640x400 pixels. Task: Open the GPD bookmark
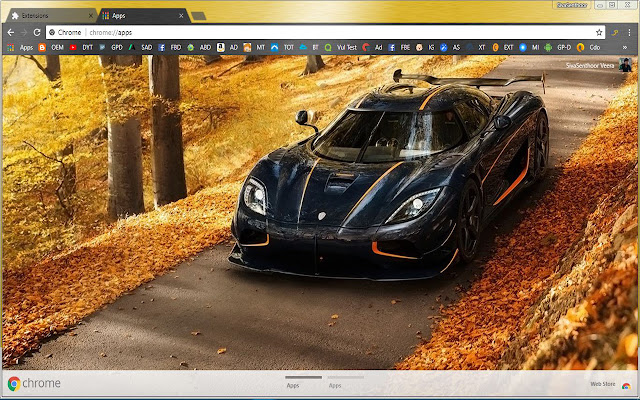pyautogui.click(x=111, y=47)
